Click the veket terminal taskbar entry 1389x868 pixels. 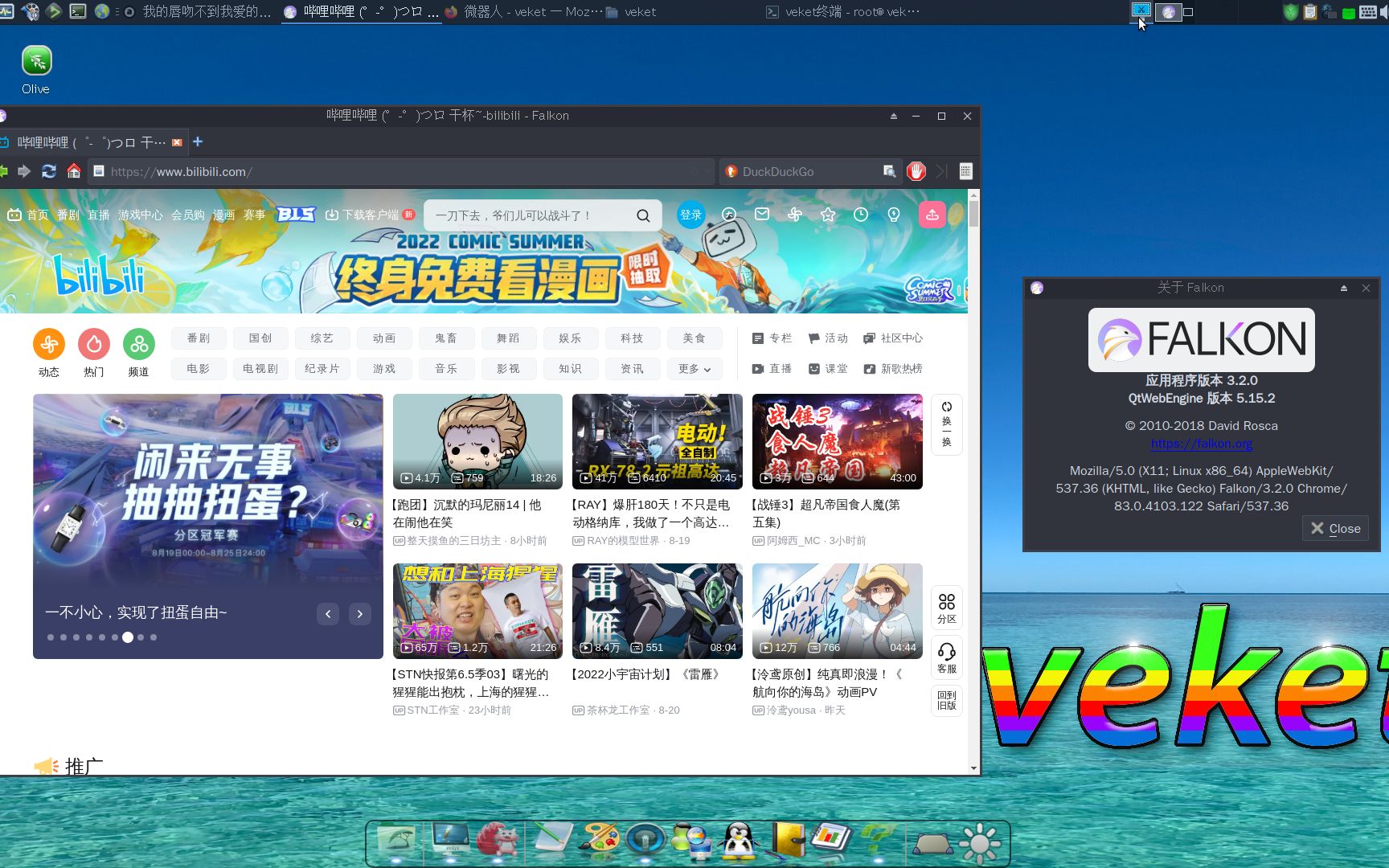[x=842, y=12]
